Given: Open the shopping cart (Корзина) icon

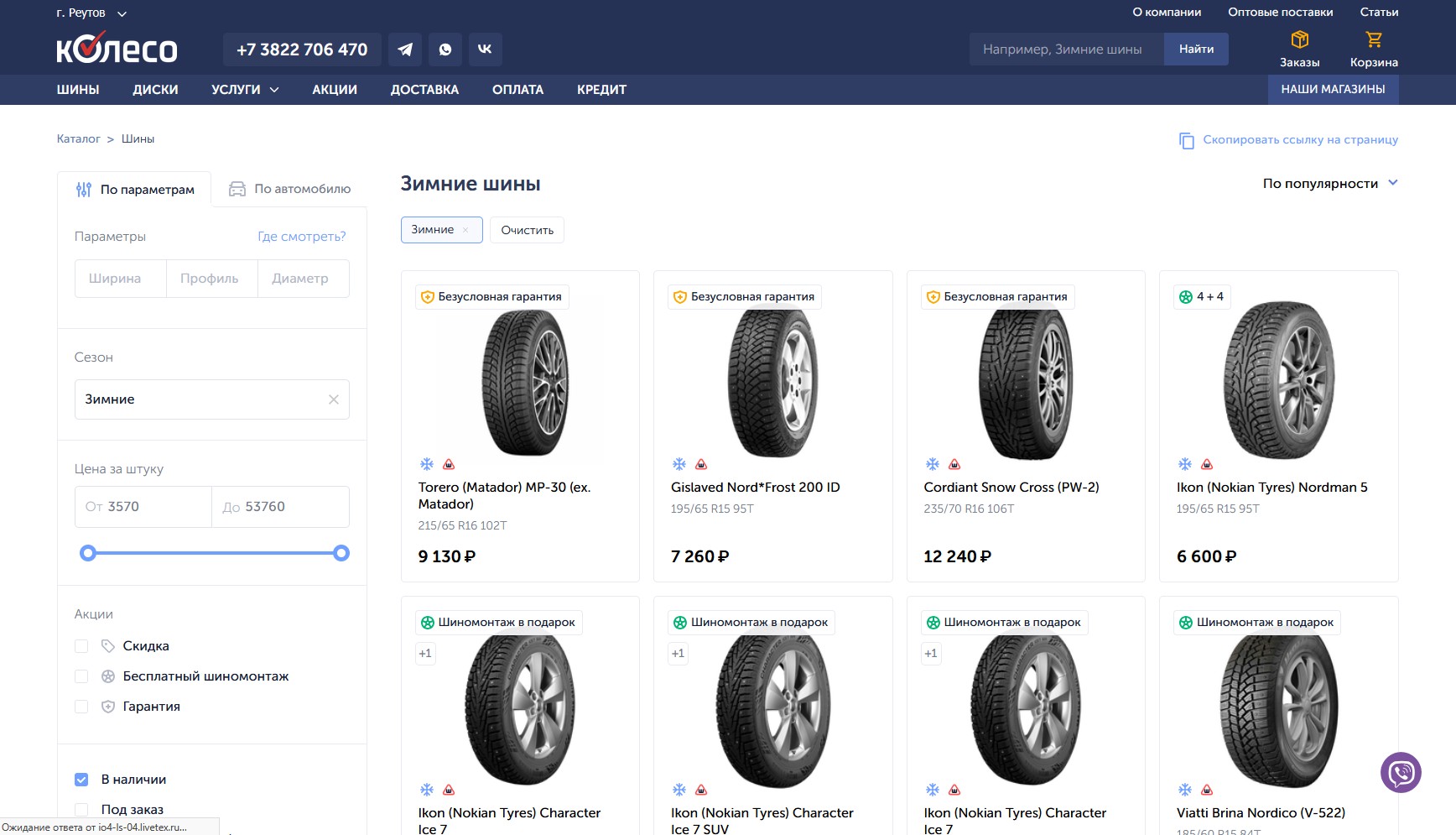Looking at the screenshot, I should [x=1373, y=40].
